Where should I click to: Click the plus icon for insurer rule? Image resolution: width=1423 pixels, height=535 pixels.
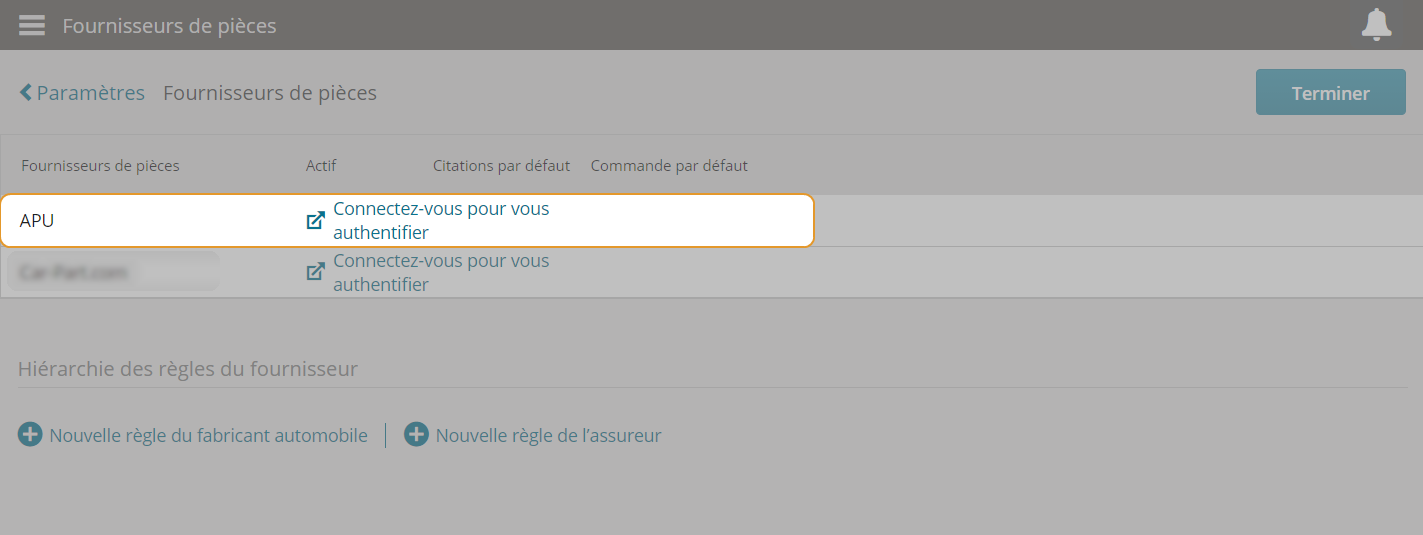tap(416, 435)
